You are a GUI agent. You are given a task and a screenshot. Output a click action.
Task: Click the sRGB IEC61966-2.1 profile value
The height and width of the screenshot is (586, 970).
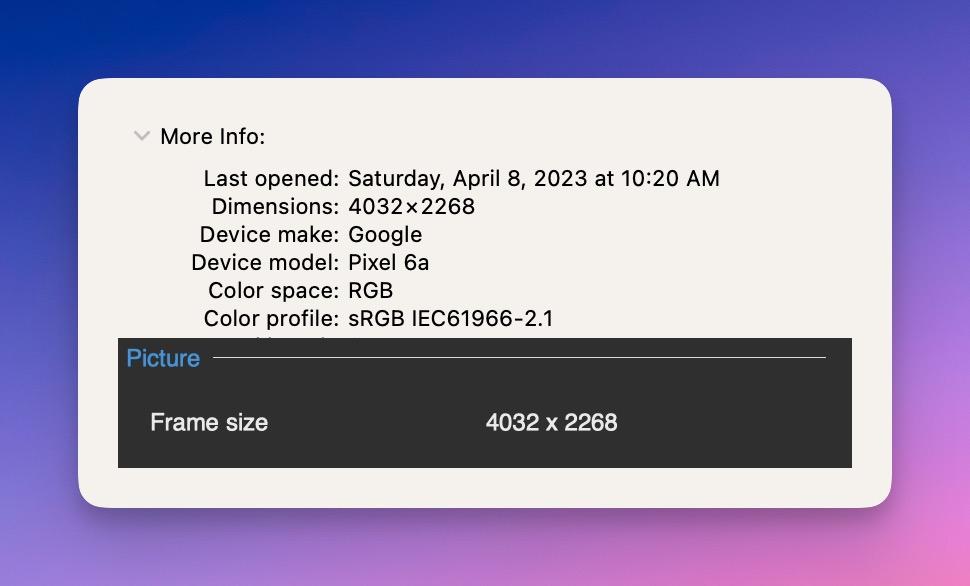click(x=450, y=319)
